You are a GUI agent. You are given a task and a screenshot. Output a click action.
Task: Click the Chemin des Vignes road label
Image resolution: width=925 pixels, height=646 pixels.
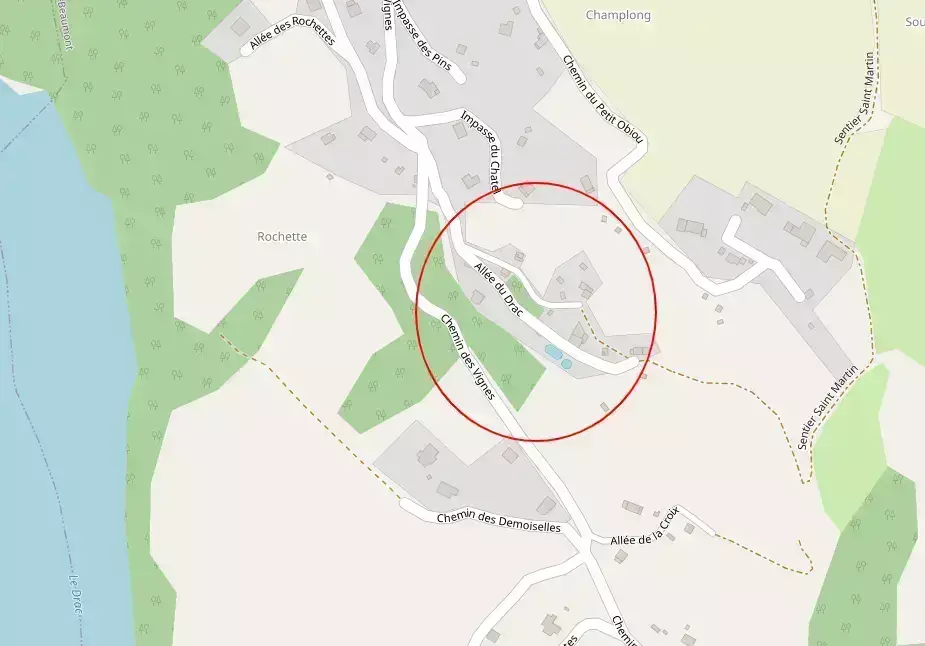click(468, 356)
